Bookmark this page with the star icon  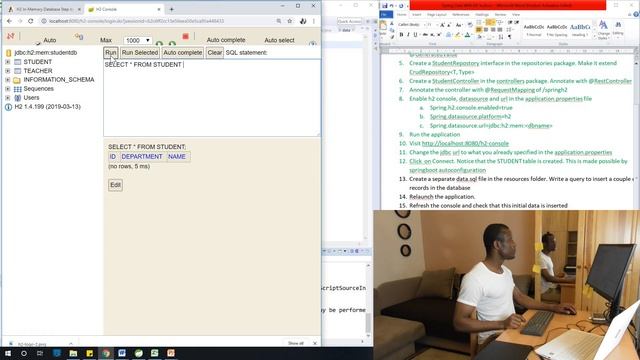[289, 21]
